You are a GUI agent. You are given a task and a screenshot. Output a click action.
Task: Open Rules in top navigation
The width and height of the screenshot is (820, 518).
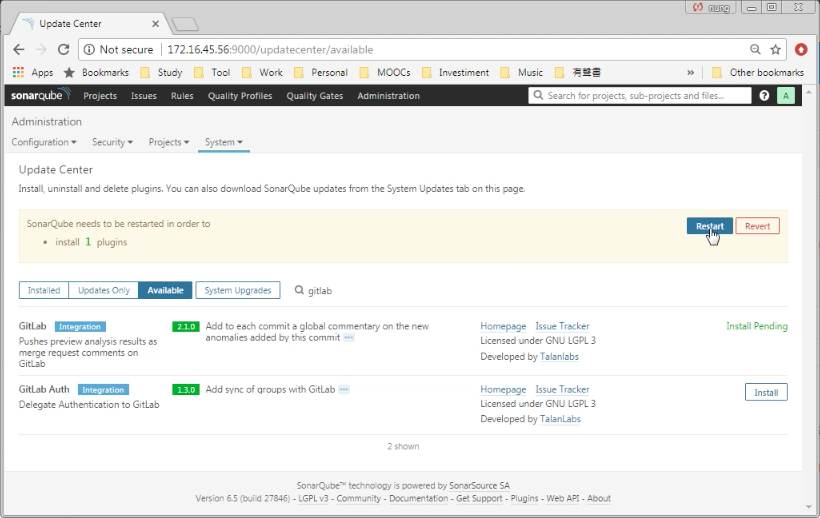click(182, 96)
